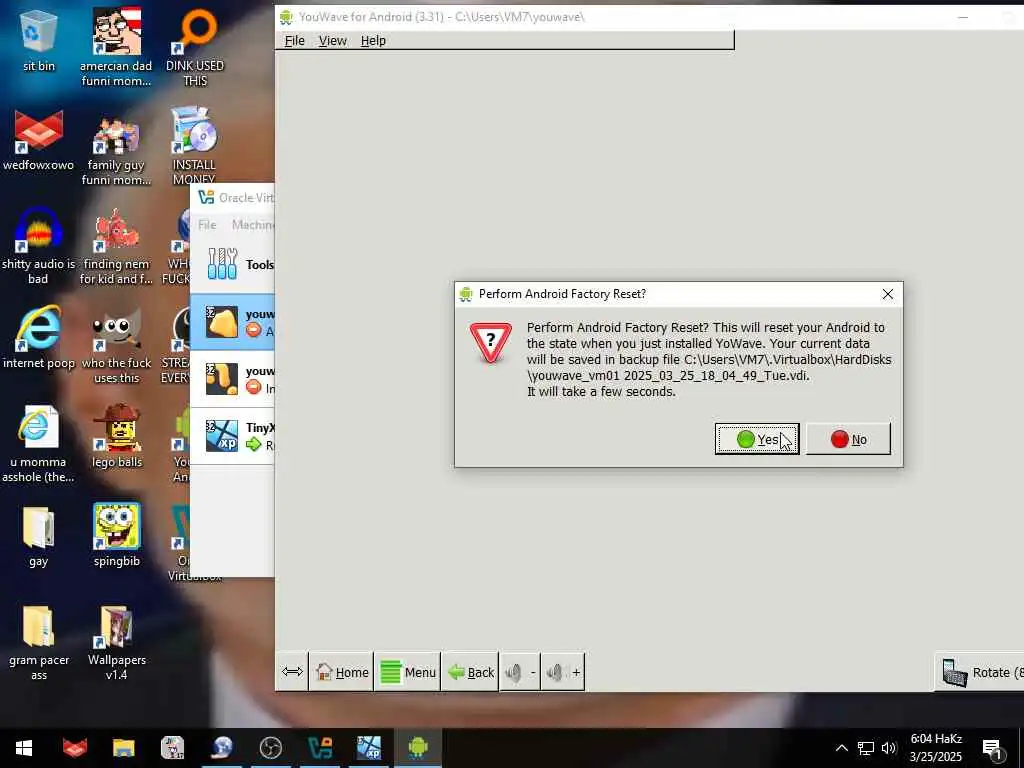The image size is (1024, 768).
Task: Open the system tray volume control
Action: [888, 748]
